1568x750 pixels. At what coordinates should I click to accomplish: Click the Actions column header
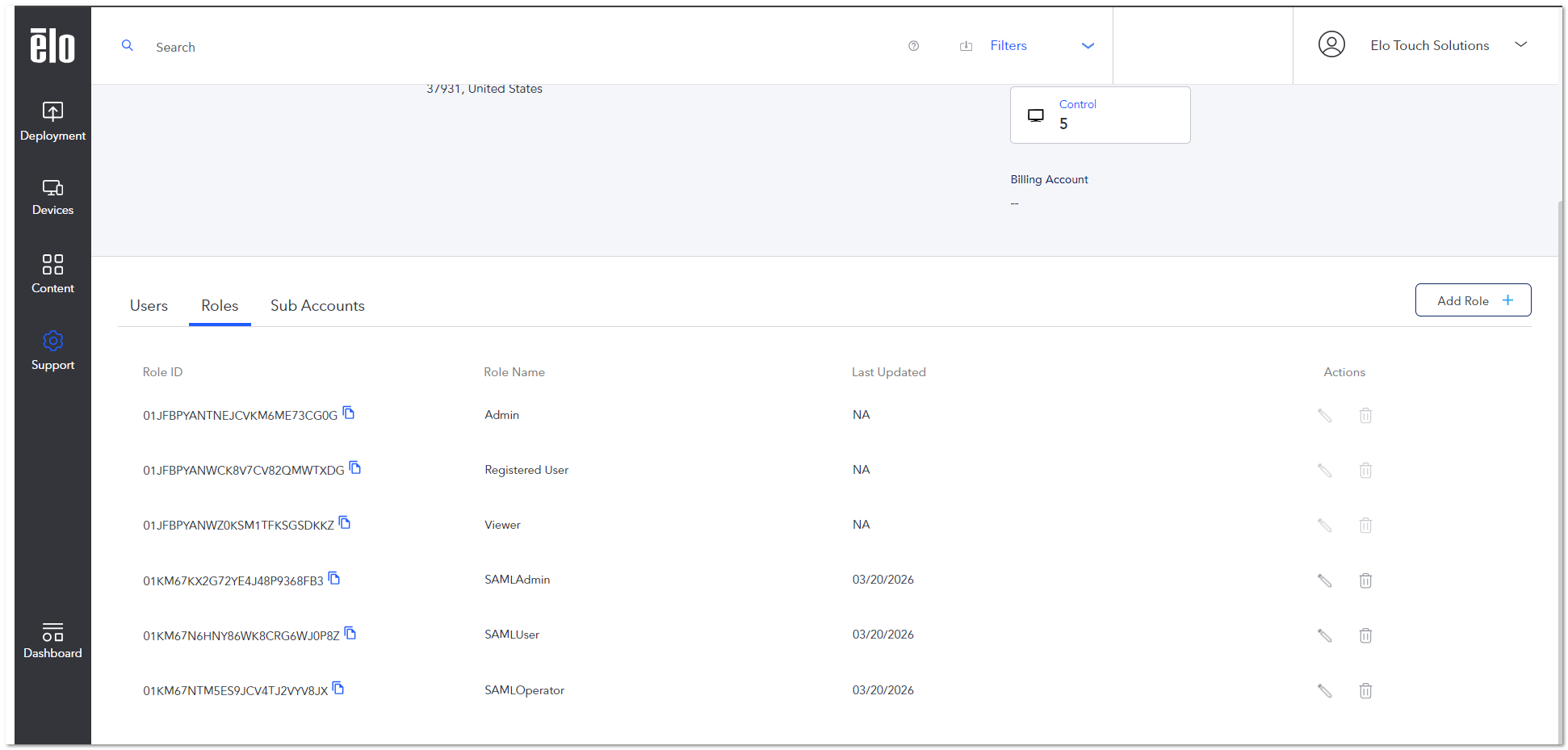coord(1344,372)
